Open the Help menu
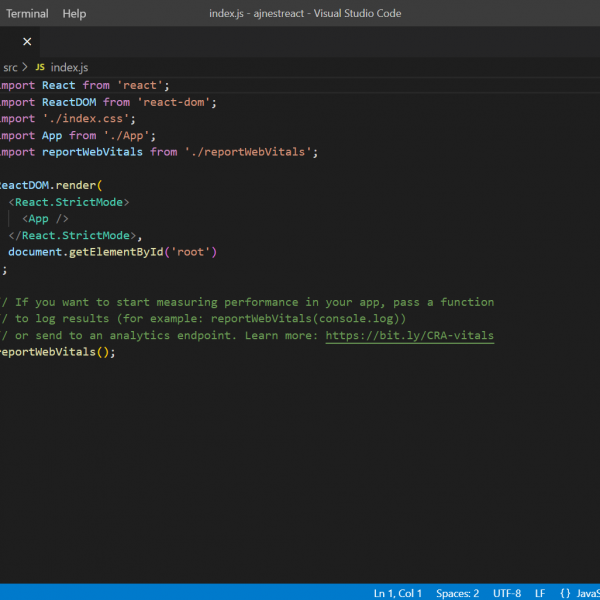 pyautogui.click(x=74, y=14)
